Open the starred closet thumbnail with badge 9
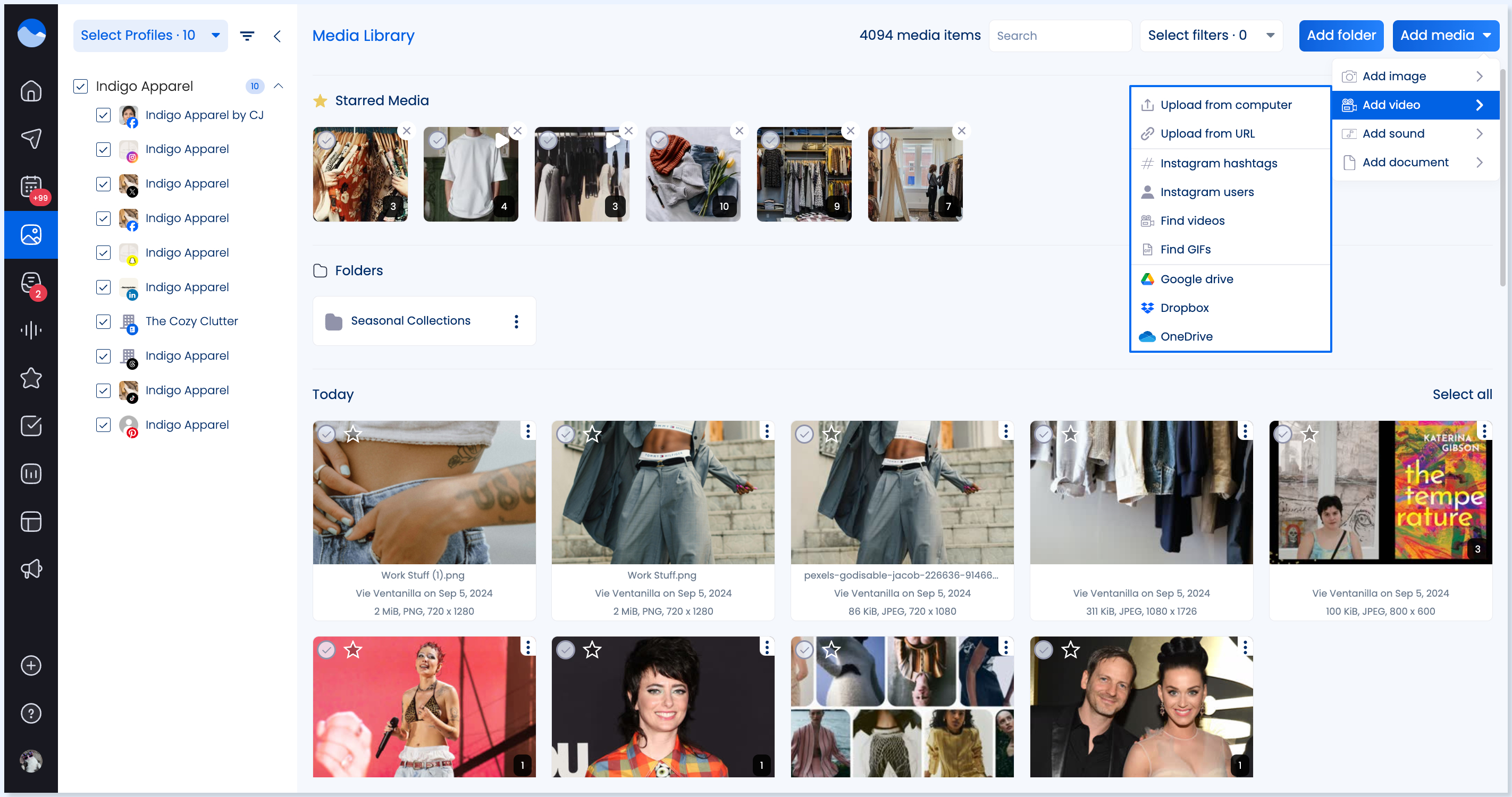 click(804, 174)
